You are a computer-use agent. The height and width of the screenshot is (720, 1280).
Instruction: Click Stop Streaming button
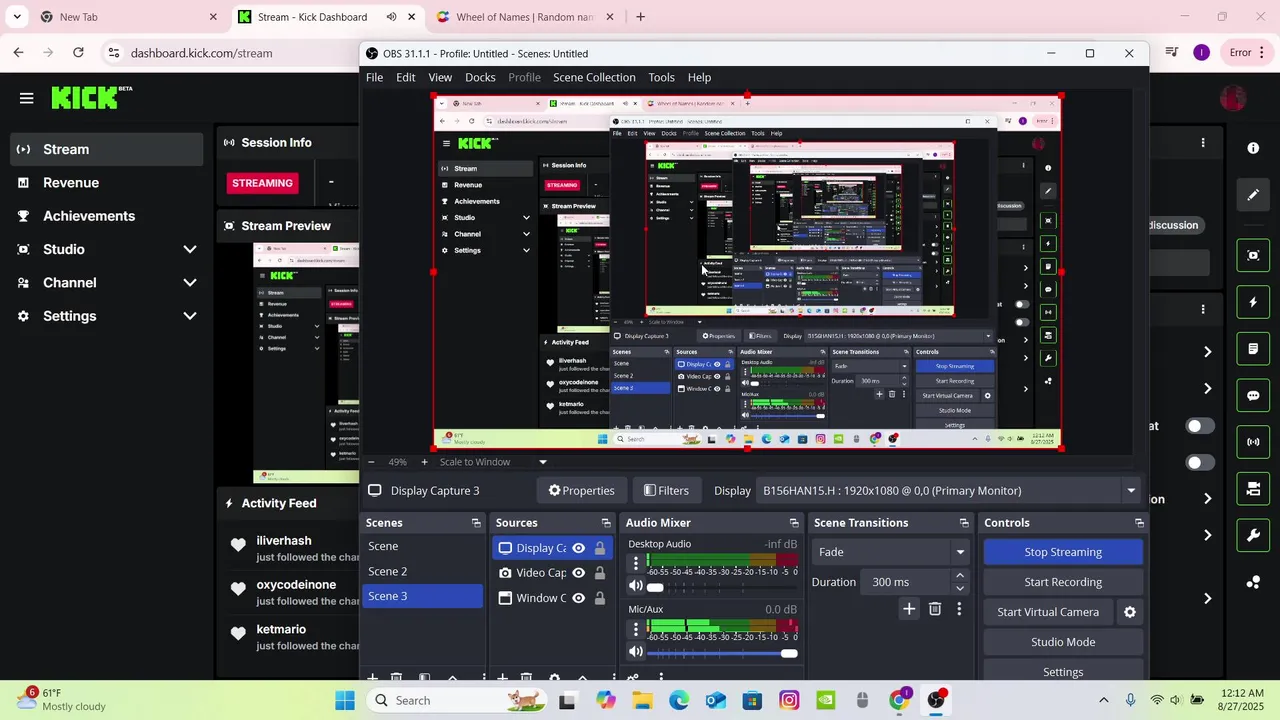tap(1063, 552)
